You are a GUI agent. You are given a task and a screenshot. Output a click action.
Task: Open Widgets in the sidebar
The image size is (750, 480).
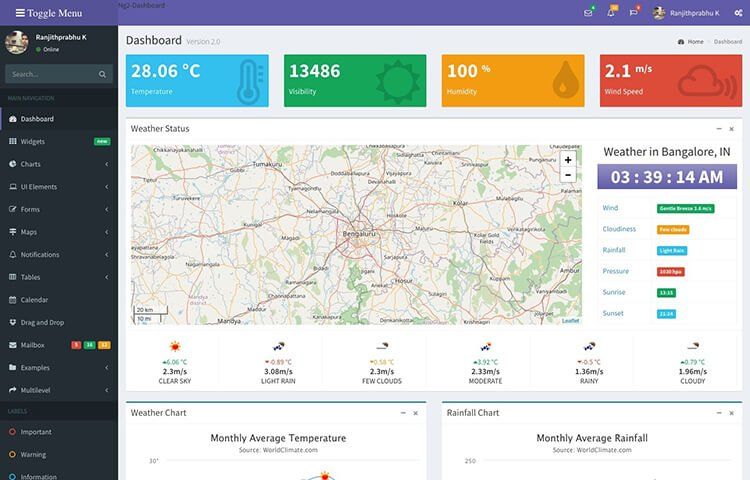59,142
